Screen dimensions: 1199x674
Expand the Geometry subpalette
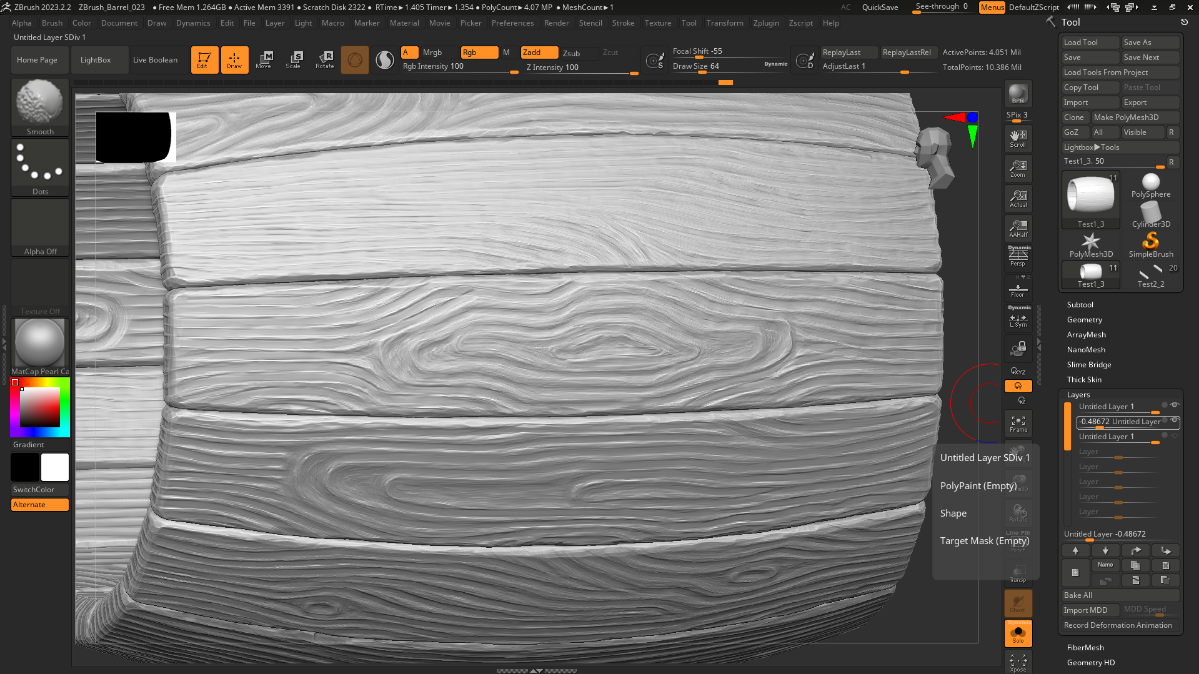(1084, 320)
